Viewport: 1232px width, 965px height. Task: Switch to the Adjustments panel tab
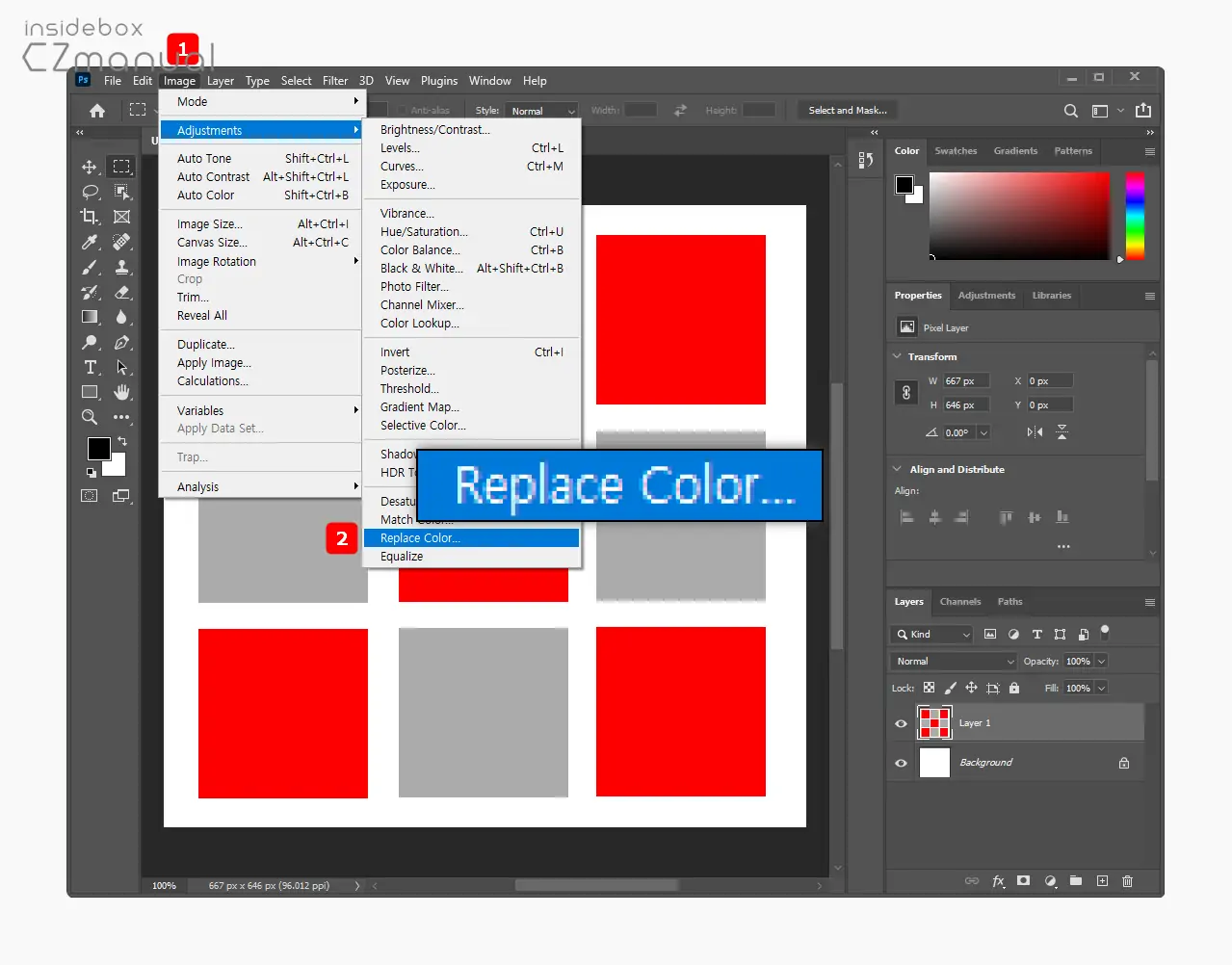pyautogui.click(x=986, y=296)
